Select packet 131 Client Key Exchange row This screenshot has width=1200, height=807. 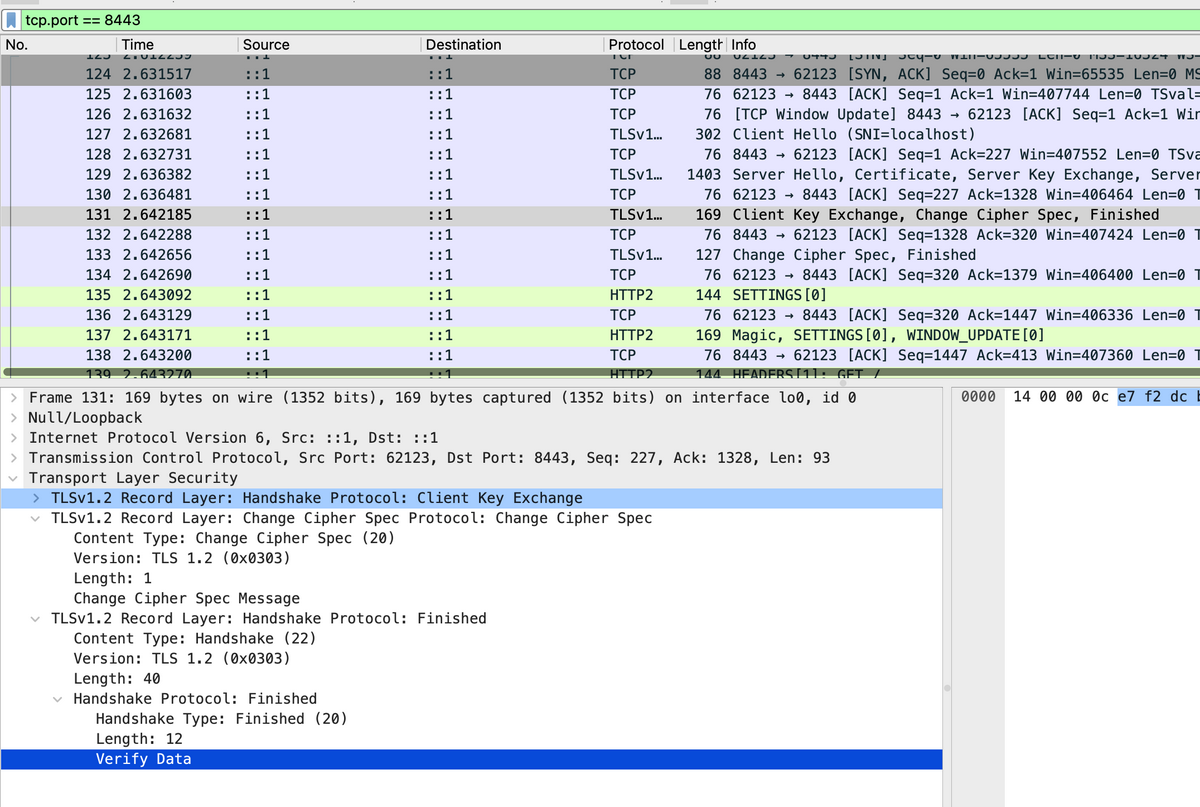click(x=600, y=214)
